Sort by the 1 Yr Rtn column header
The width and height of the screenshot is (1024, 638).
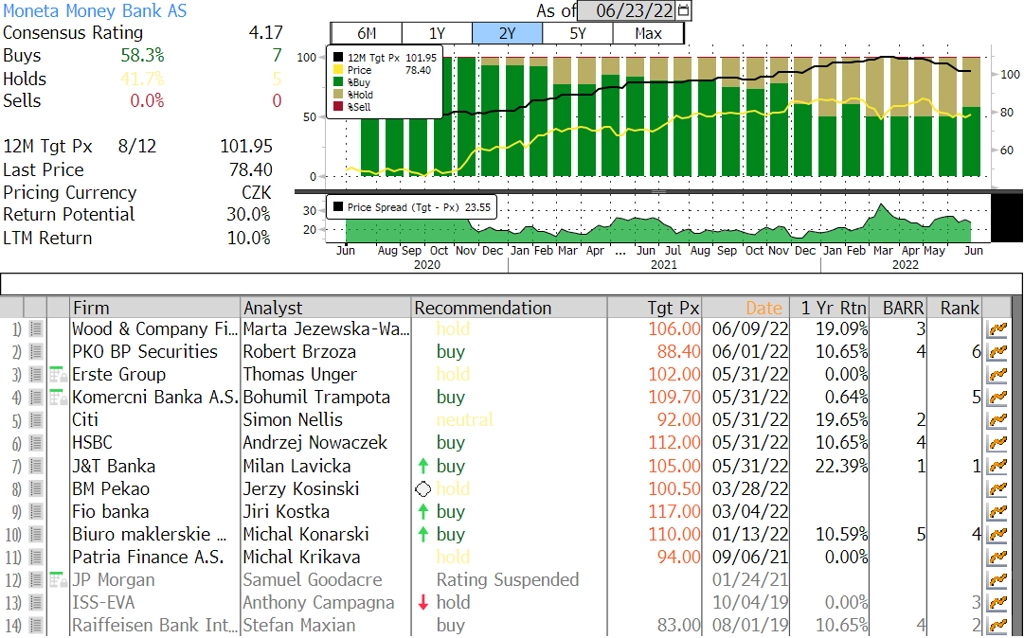[x=829, y=308]
